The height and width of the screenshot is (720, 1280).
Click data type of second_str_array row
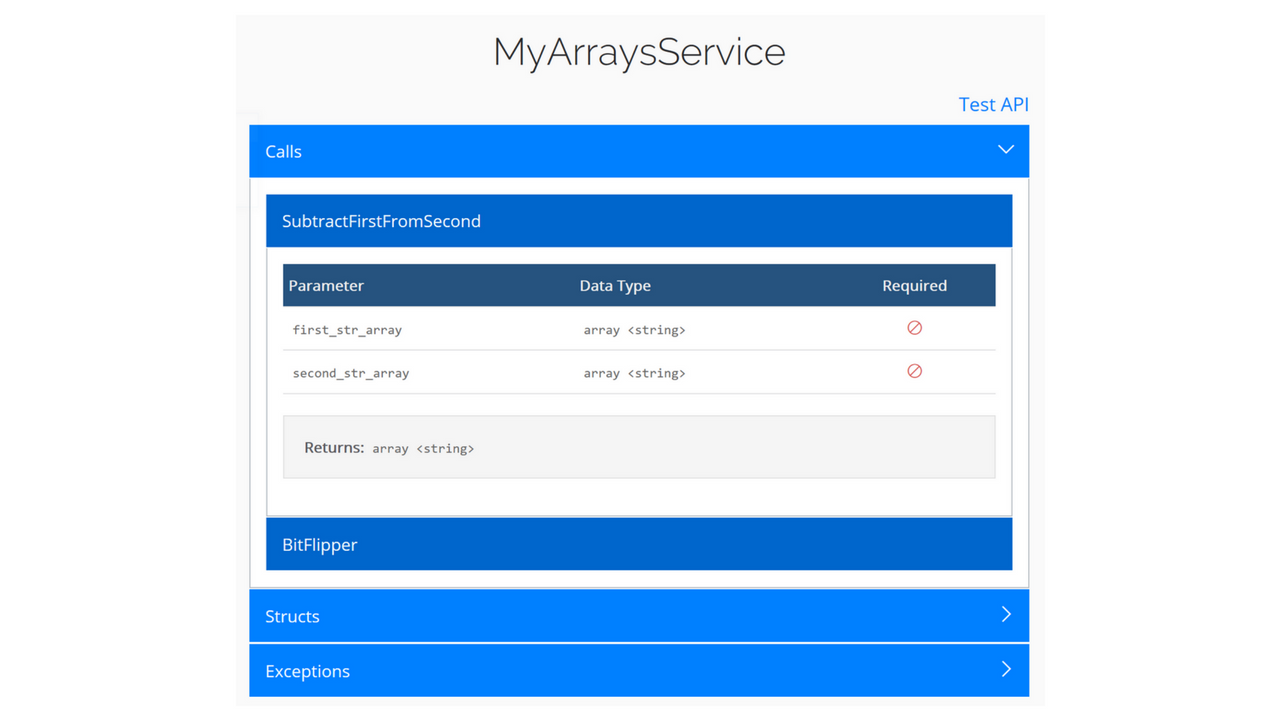point(634,373)
